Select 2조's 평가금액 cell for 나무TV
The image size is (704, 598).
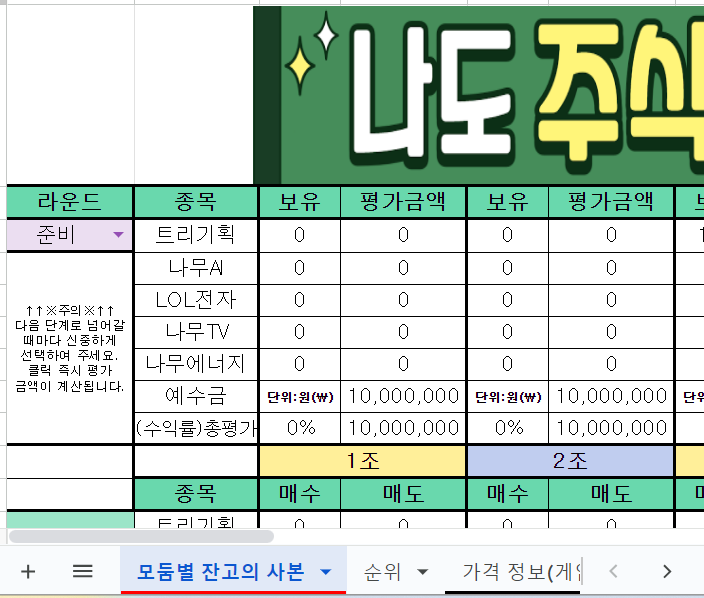click(x=611, y=332)
